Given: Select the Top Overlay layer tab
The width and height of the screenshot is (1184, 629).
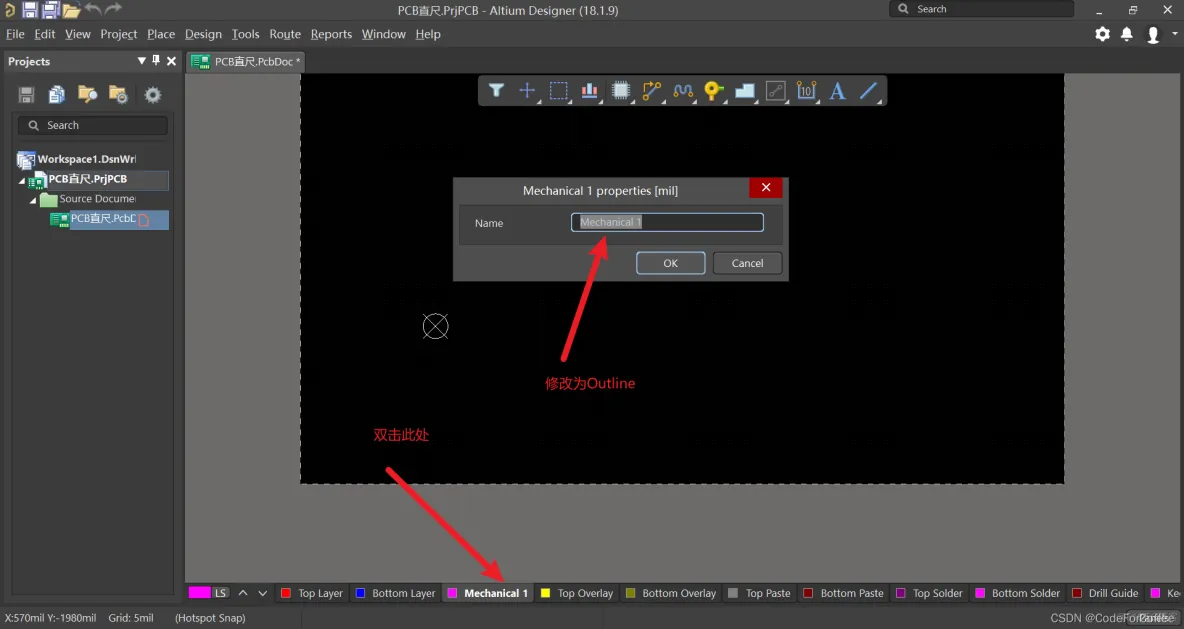Looking at the screenshot, I should click(578, 593).
